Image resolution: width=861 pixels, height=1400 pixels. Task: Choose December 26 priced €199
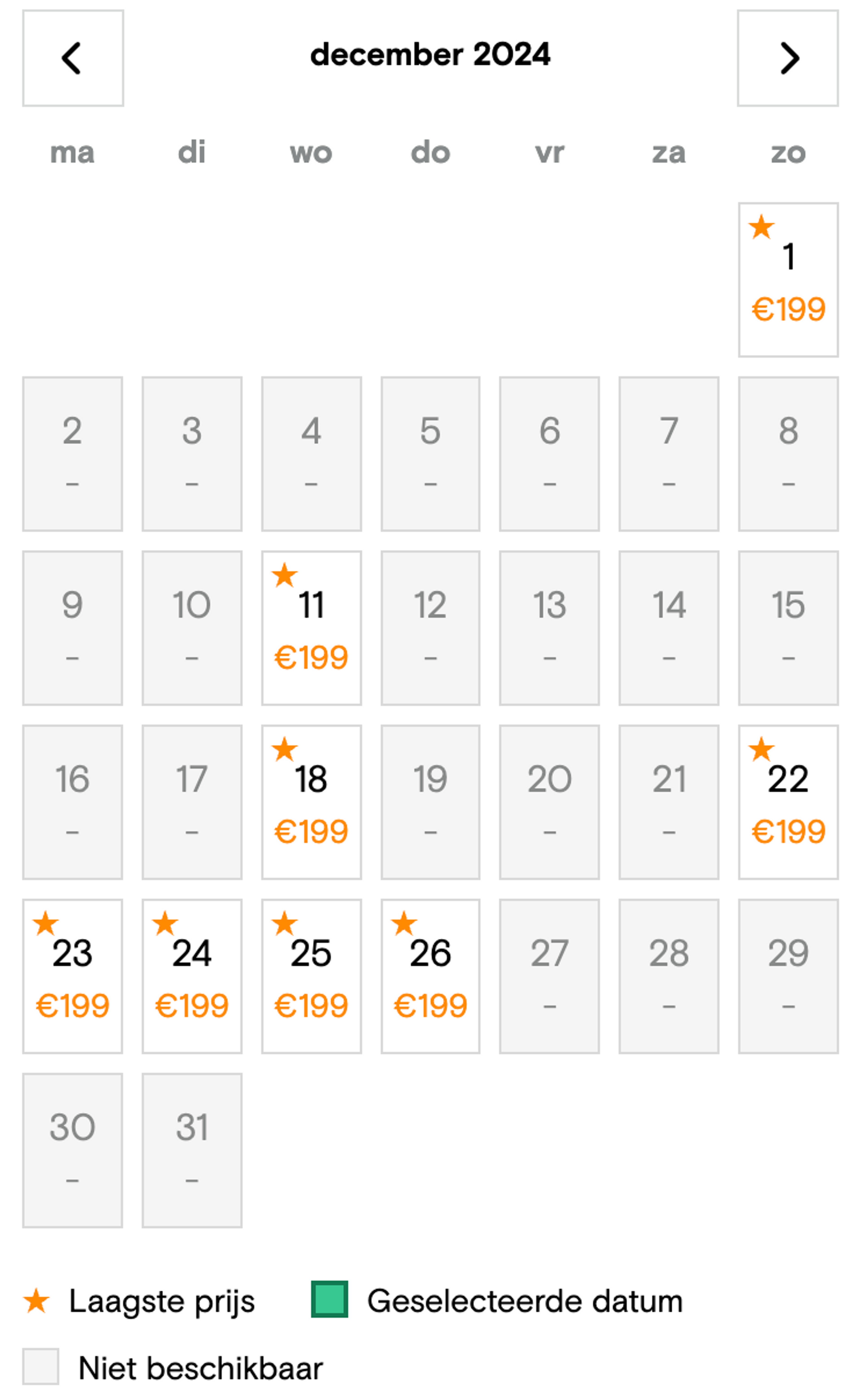[x=430, y=976]
